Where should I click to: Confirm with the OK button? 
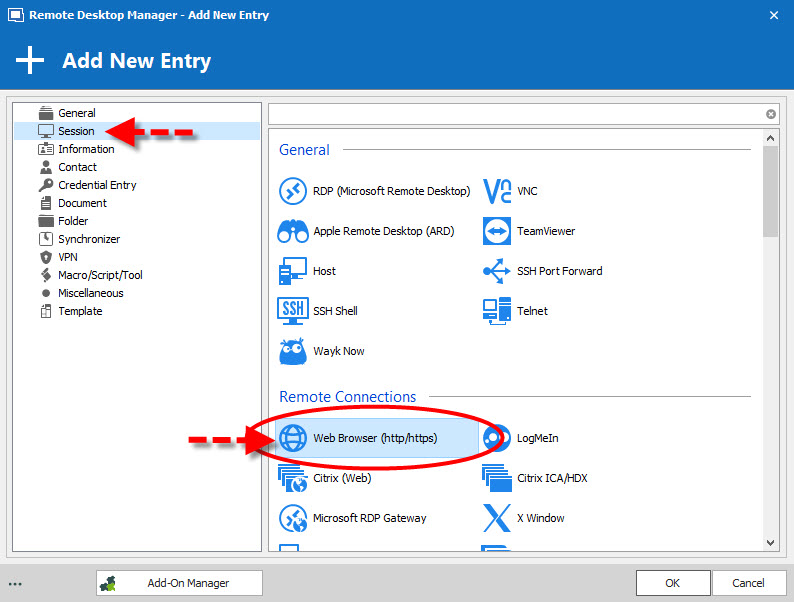673,583
